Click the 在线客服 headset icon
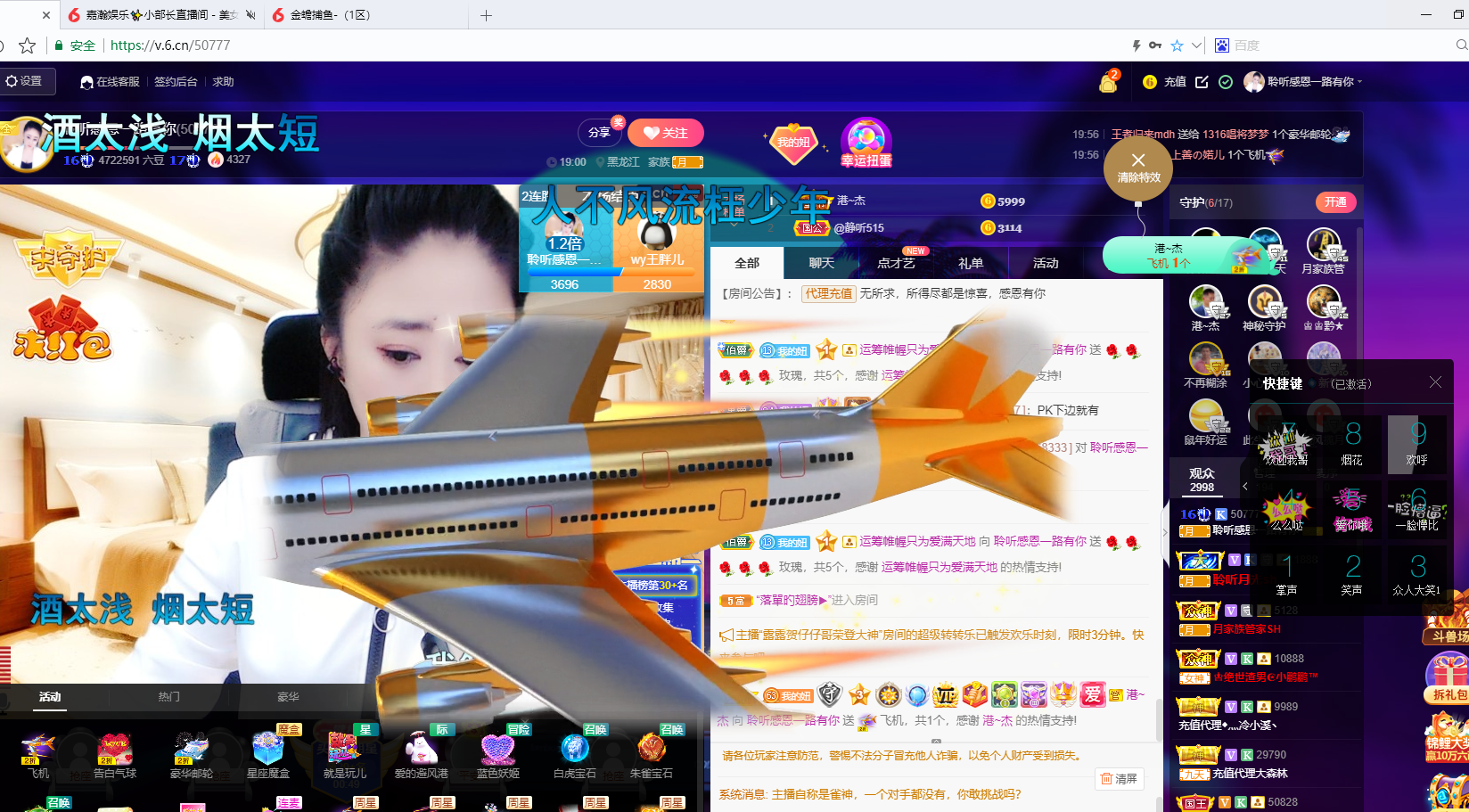This screenshot has width=1469, height=812. click(86, 82)
